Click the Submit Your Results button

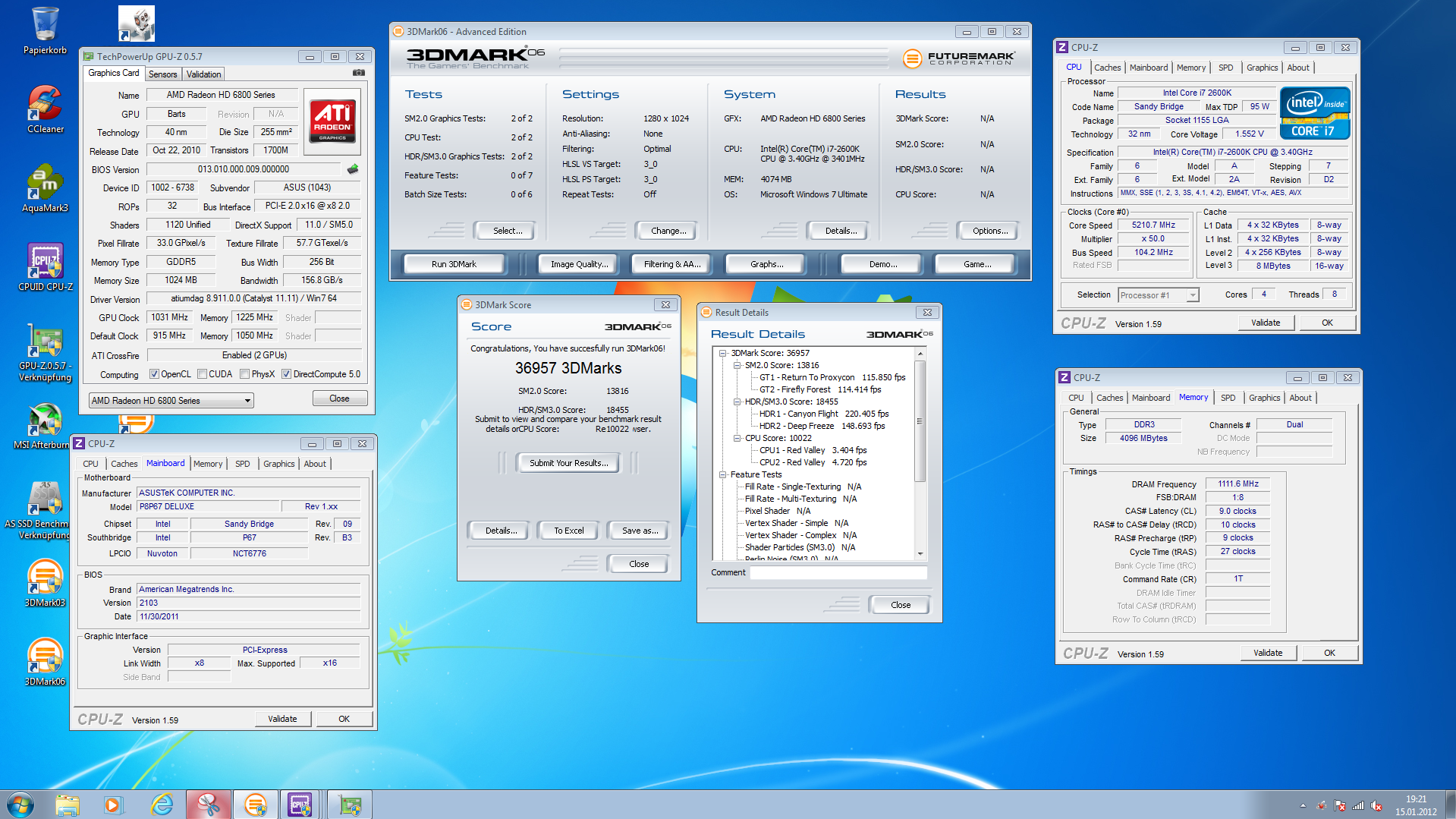tap(568, 463)
